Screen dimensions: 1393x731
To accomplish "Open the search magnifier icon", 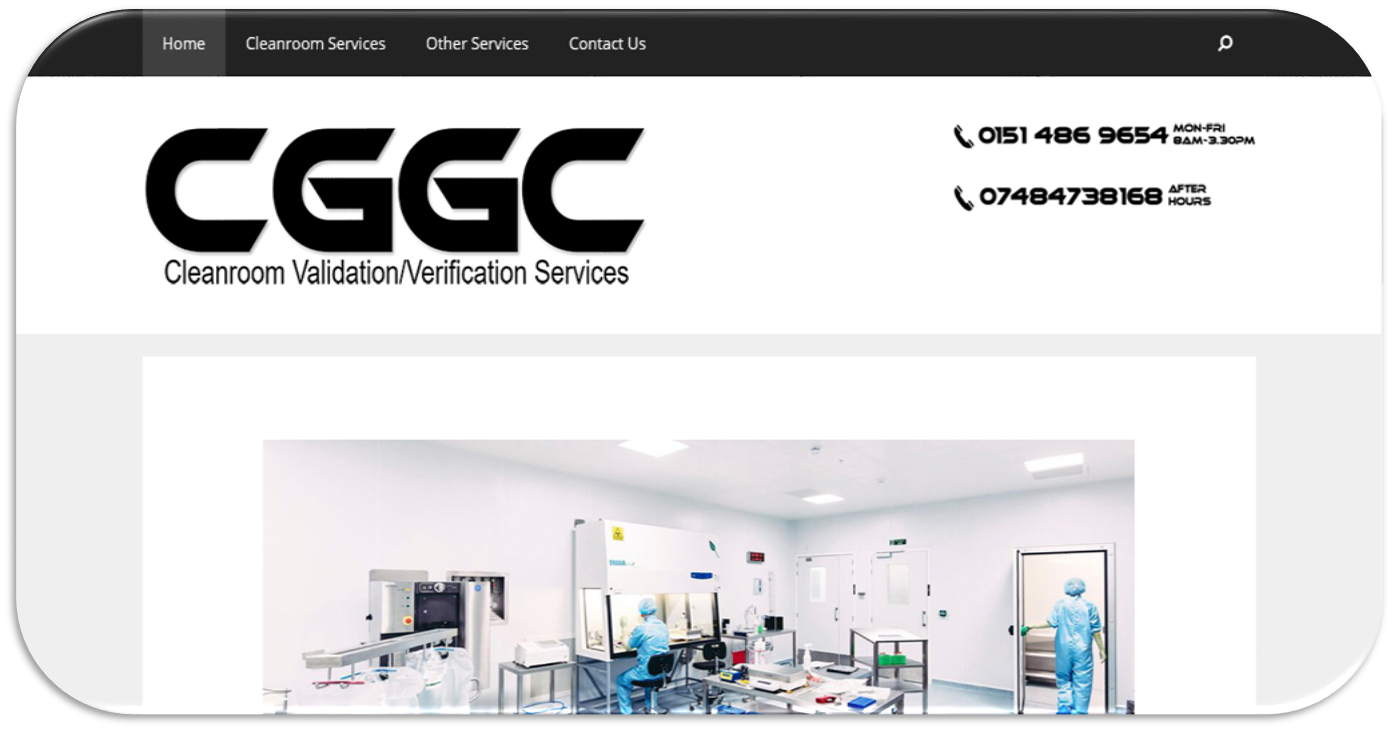I will click(x=1225, y=43).
